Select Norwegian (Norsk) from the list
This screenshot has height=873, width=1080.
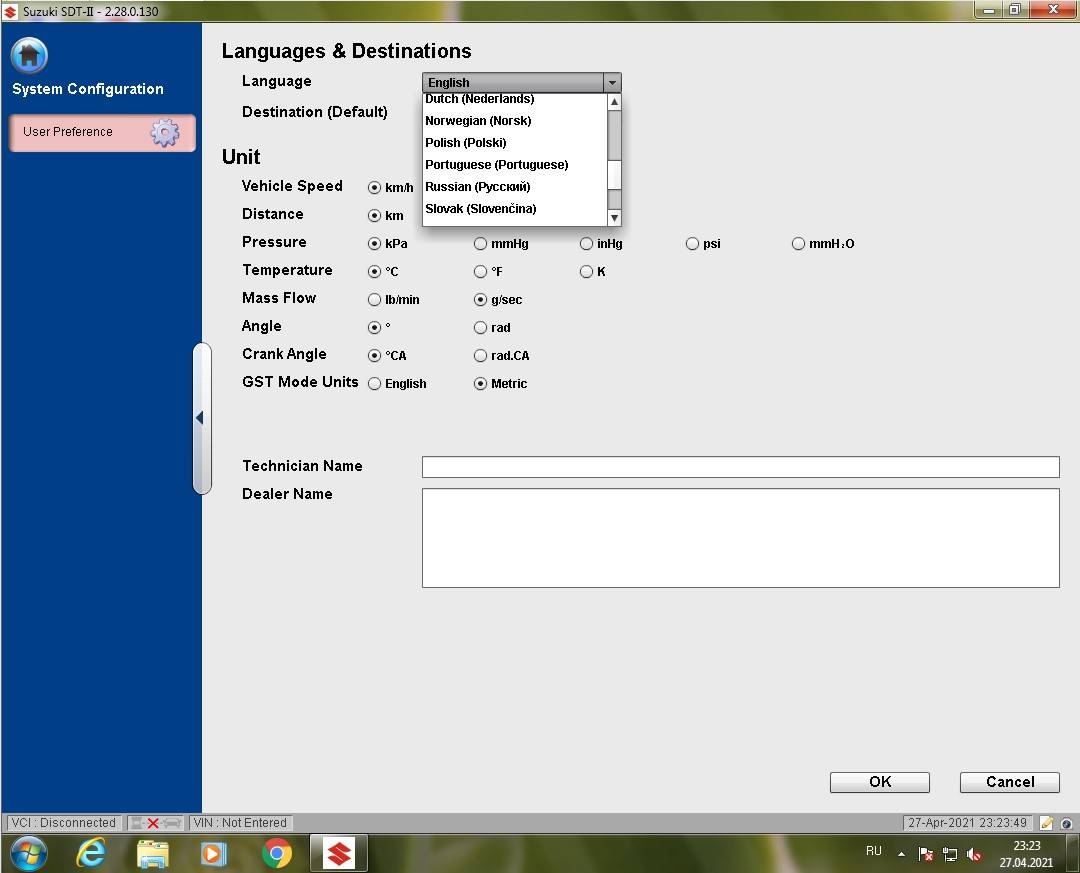[515, 121]
